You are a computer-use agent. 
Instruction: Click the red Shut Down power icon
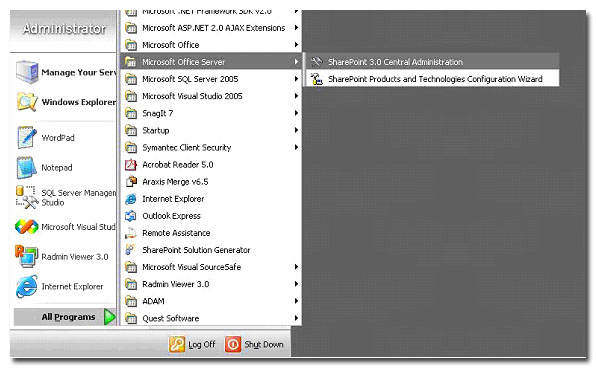tap(233, 344)
